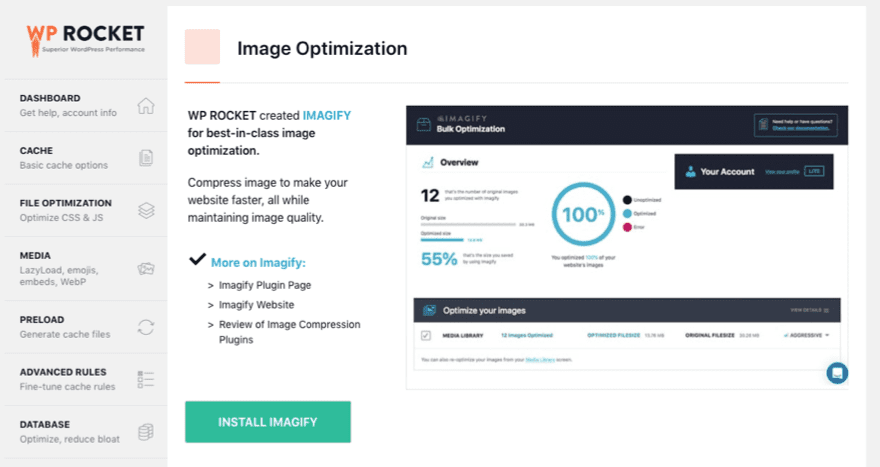Image resolution: width=880 pixels, height=467 pixels.
Task: Click the Preload refresh icon
Action: point(146,327)
